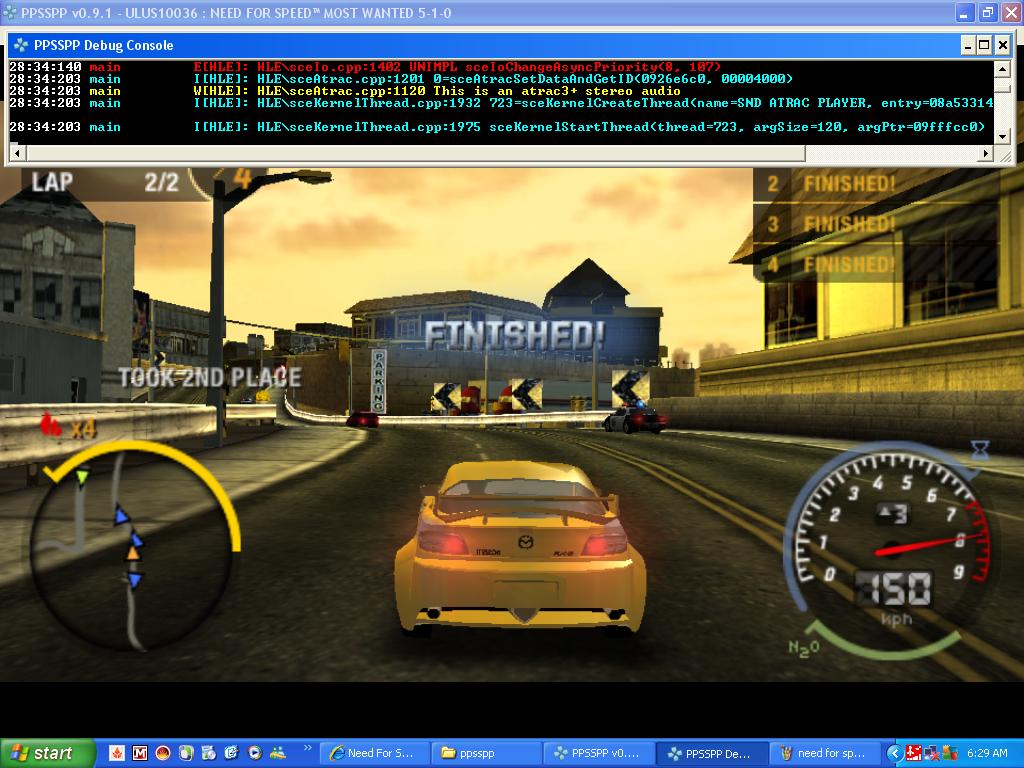This screenshot has height=768, width=1024.
Task: Select the PPSSPP Debug Console taskbar button
Action: (712, 753)
